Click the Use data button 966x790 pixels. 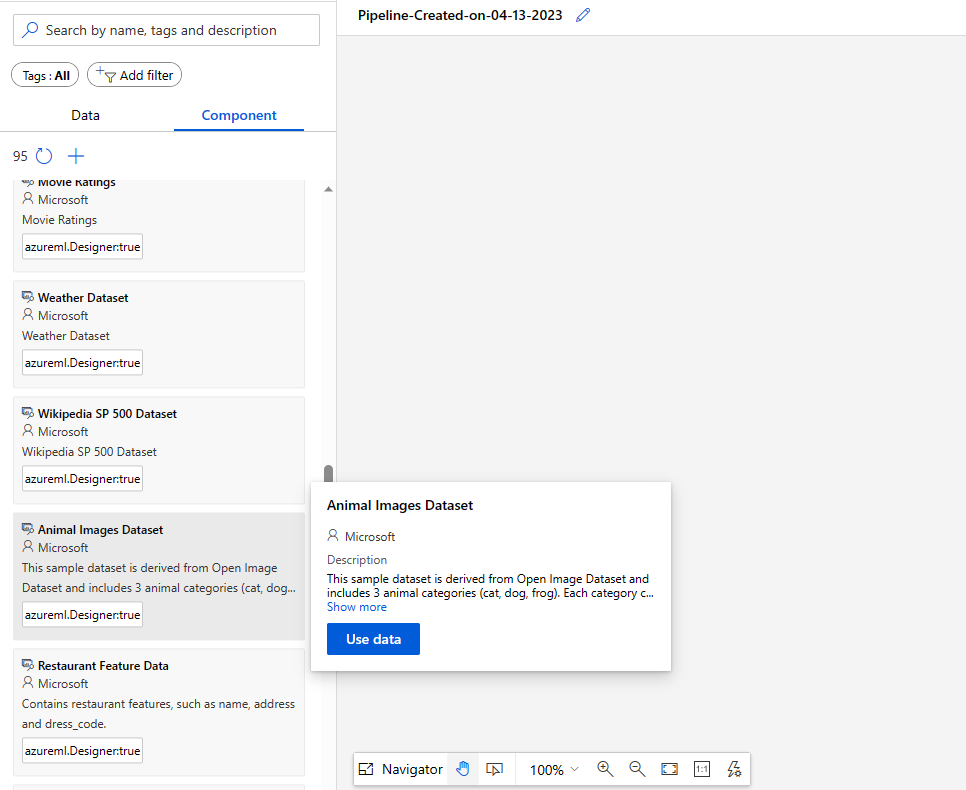tap(373, 639)
